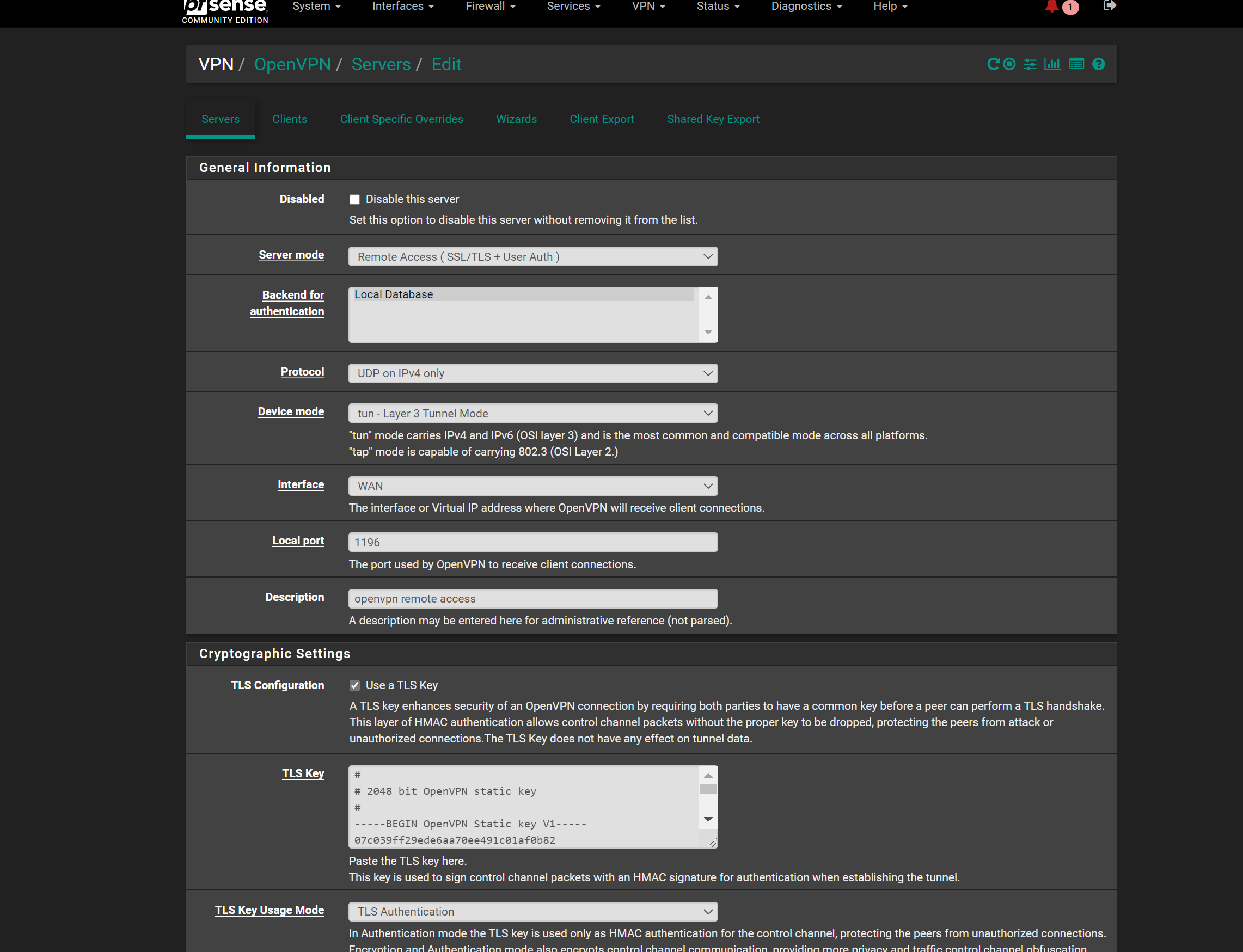
Task: Click the TLS Key scrollbar thumb
Action: click(x=708, y=789)
